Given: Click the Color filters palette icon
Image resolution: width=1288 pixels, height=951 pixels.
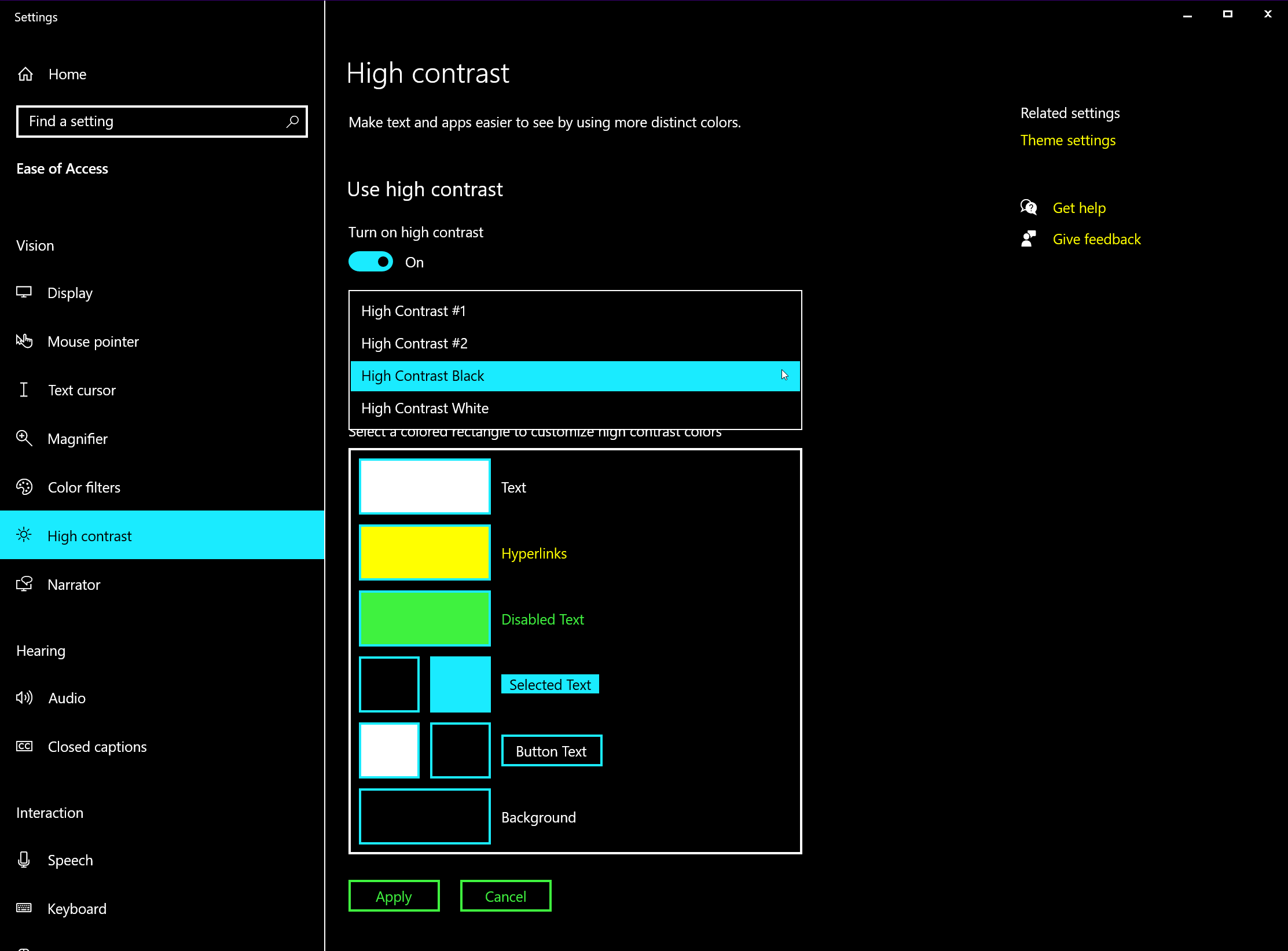Looking at the screenshot, I should point(24,487).
